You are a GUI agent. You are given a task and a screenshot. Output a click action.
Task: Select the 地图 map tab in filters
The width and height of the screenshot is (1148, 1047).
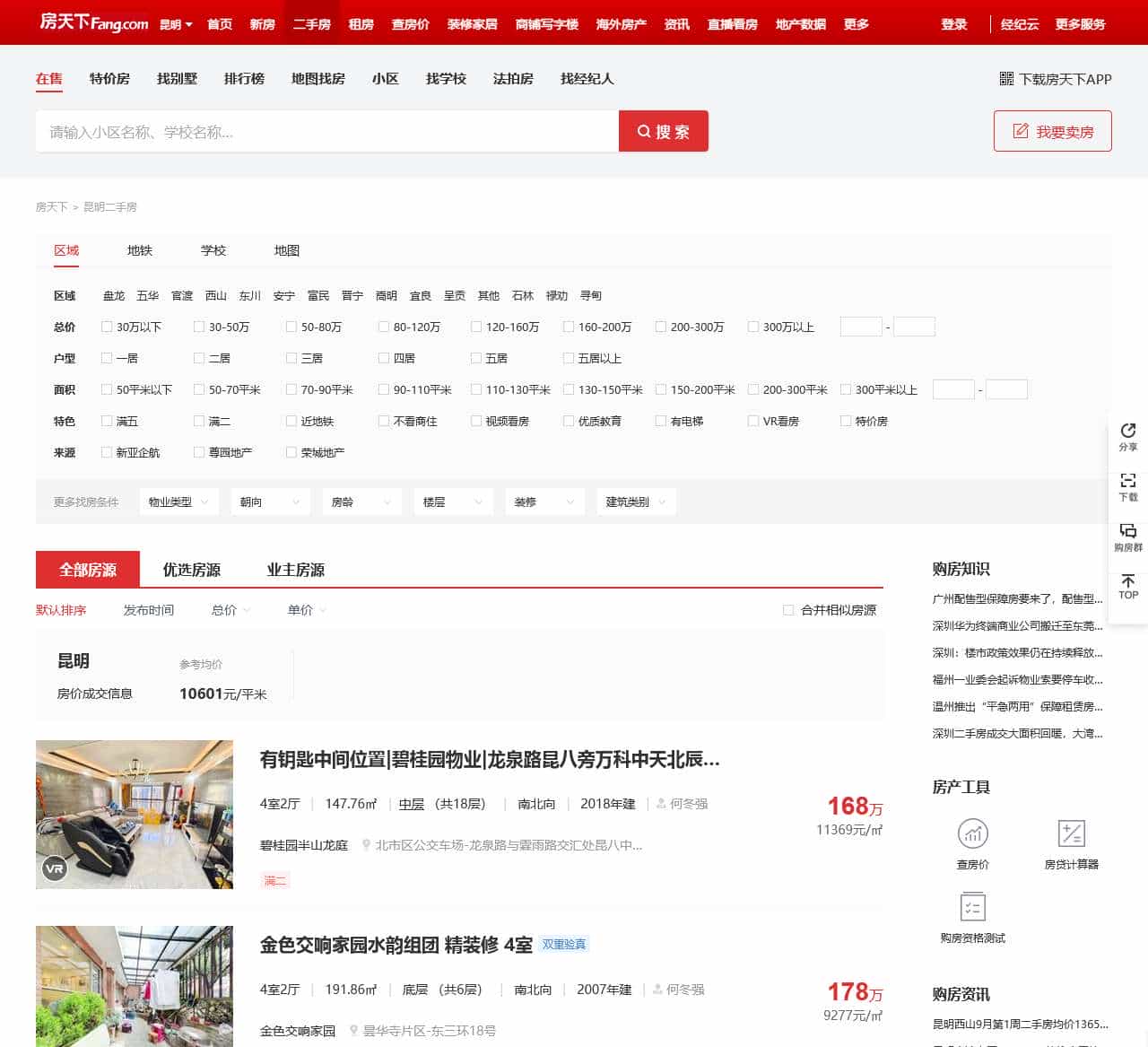pyautogui.click(x=286, y=251)
